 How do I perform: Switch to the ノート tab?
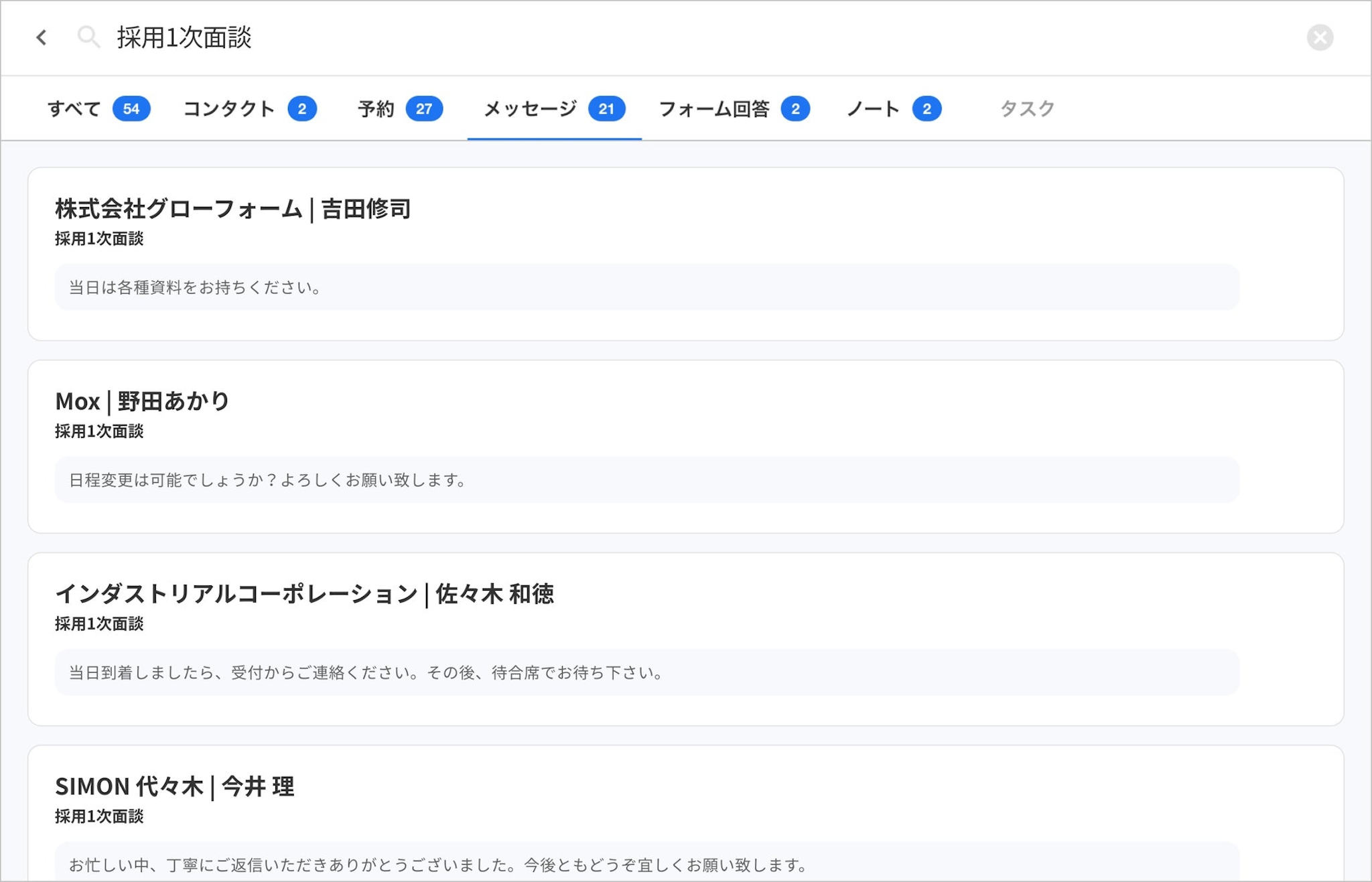coord(873,108)
